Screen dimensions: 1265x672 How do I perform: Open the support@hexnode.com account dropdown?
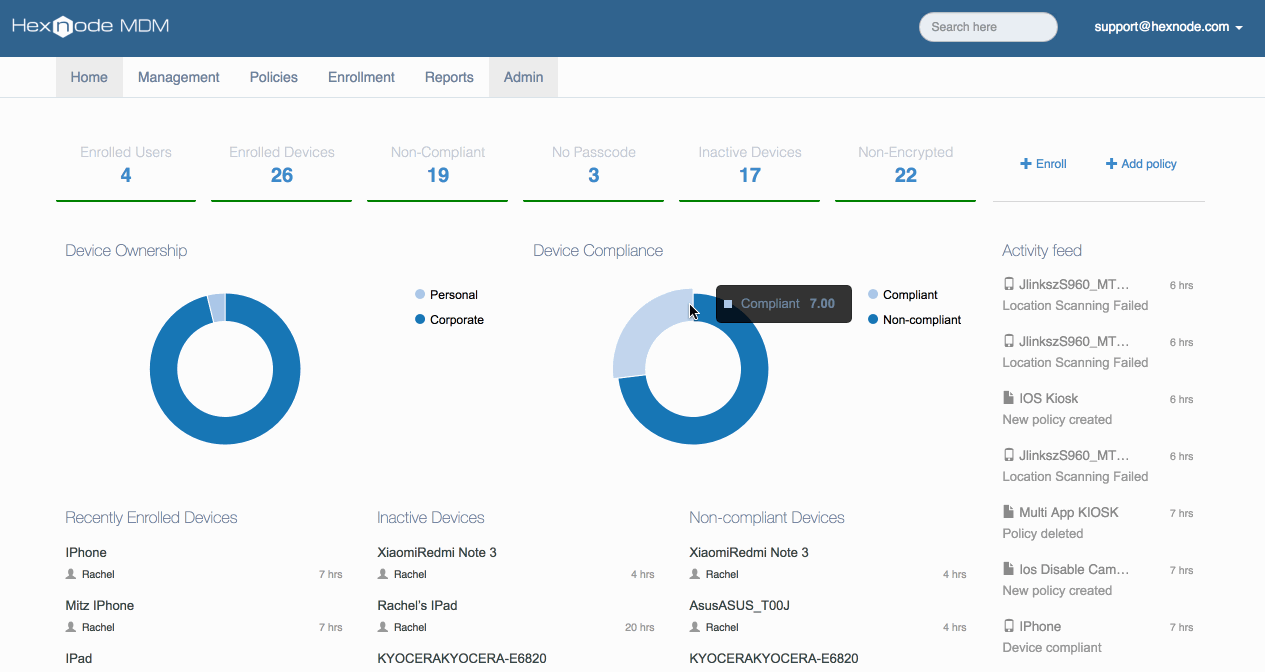[x=1168, y=27]
